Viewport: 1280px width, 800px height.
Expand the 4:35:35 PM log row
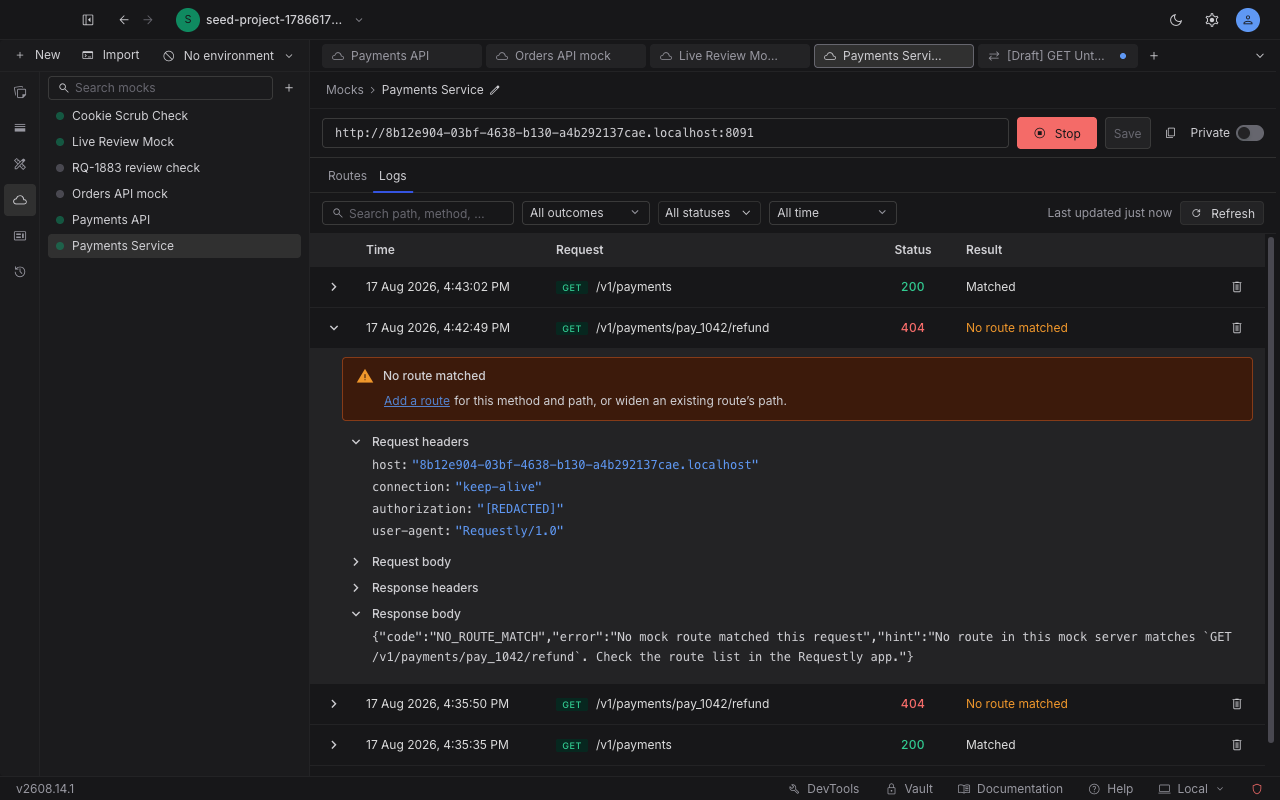tap(334, 745)
